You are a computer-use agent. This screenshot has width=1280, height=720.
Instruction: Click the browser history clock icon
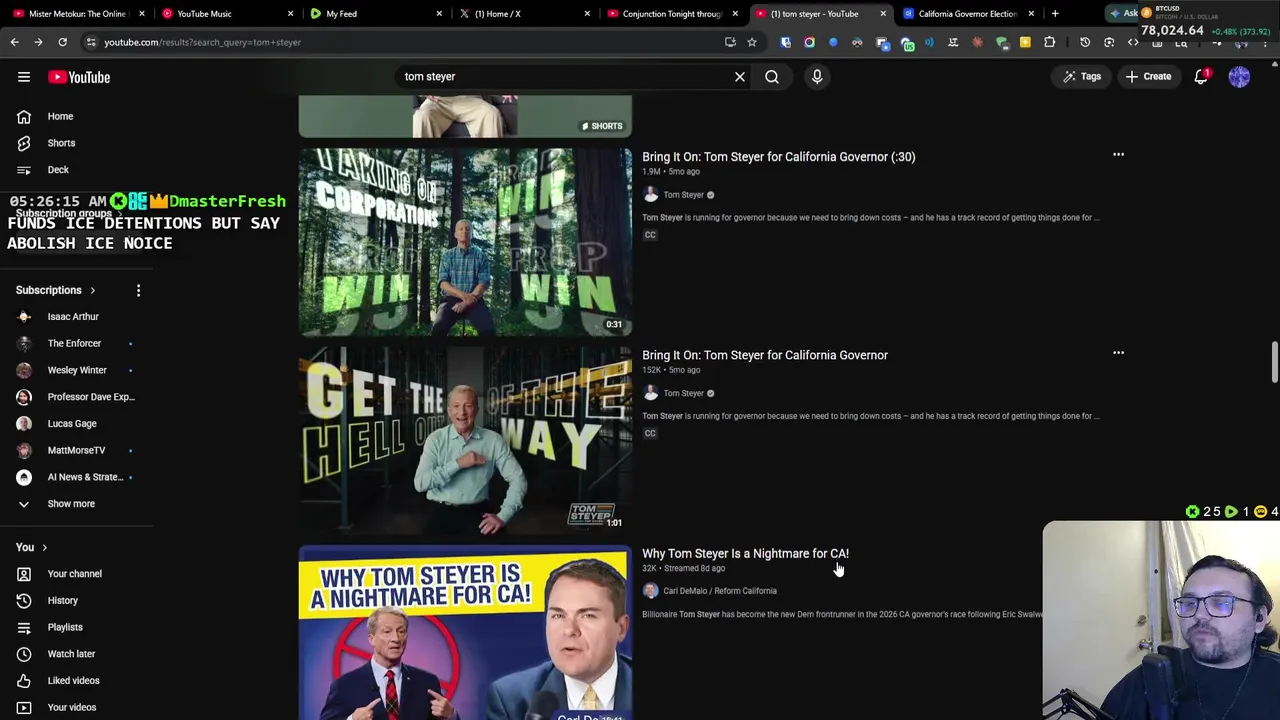1085,42
